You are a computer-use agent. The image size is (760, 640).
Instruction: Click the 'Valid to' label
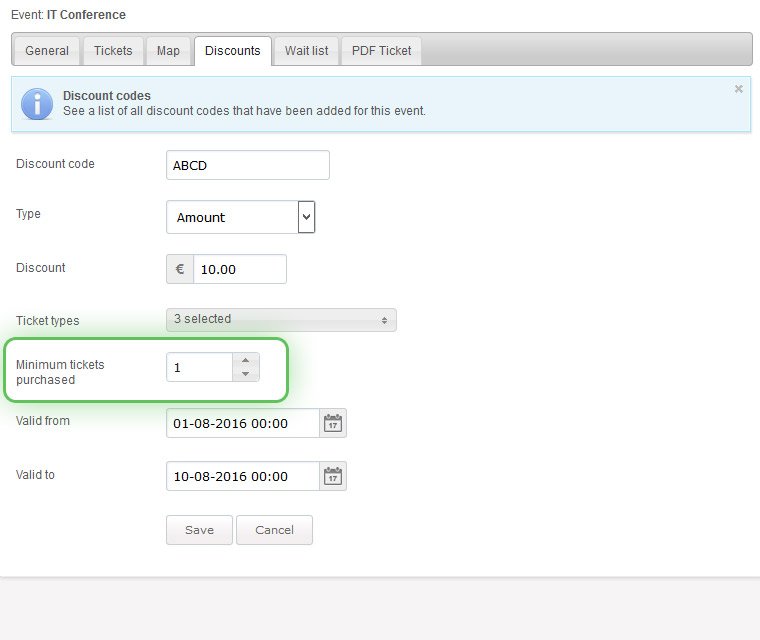point(35,475)
